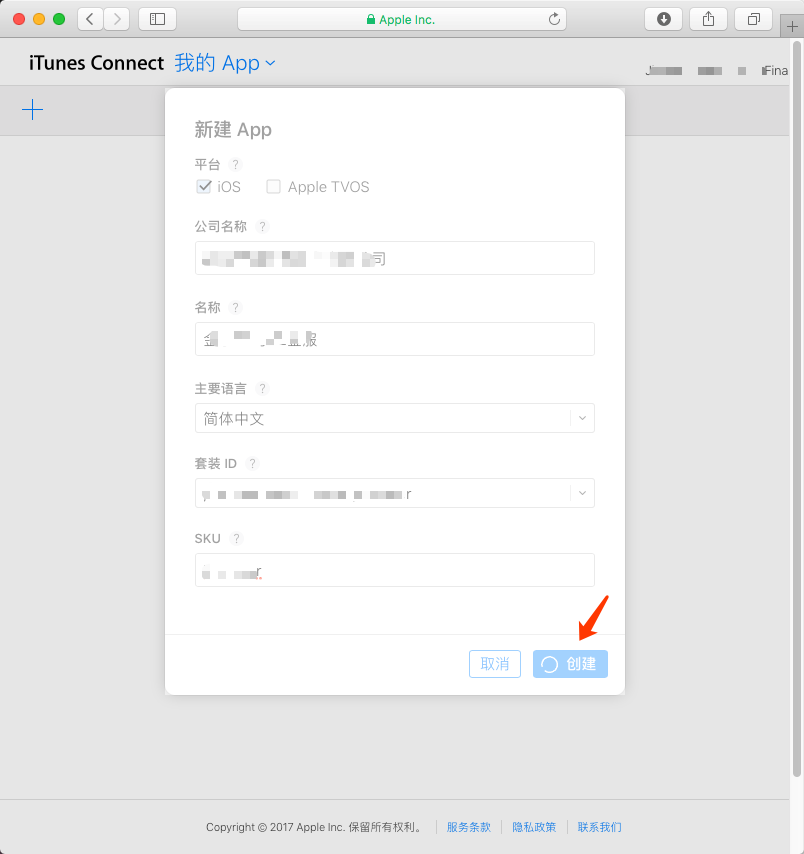
Task: Open the Share button in toolbar
Action: point(708,20)
